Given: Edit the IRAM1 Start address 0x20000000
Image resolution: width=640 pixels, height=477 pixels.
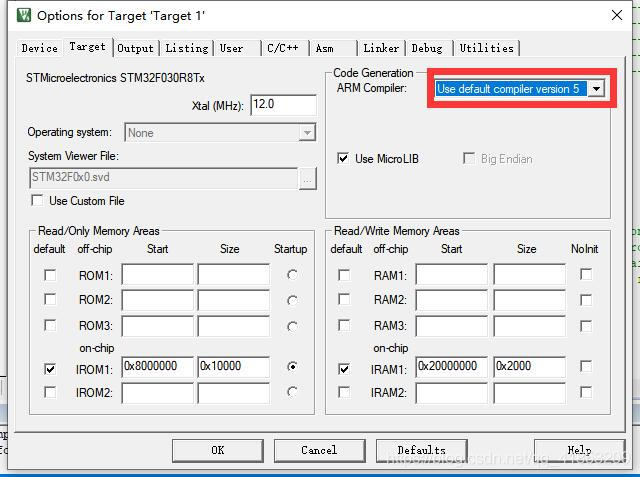Looking at the screenshot, I should pos(452,367).
